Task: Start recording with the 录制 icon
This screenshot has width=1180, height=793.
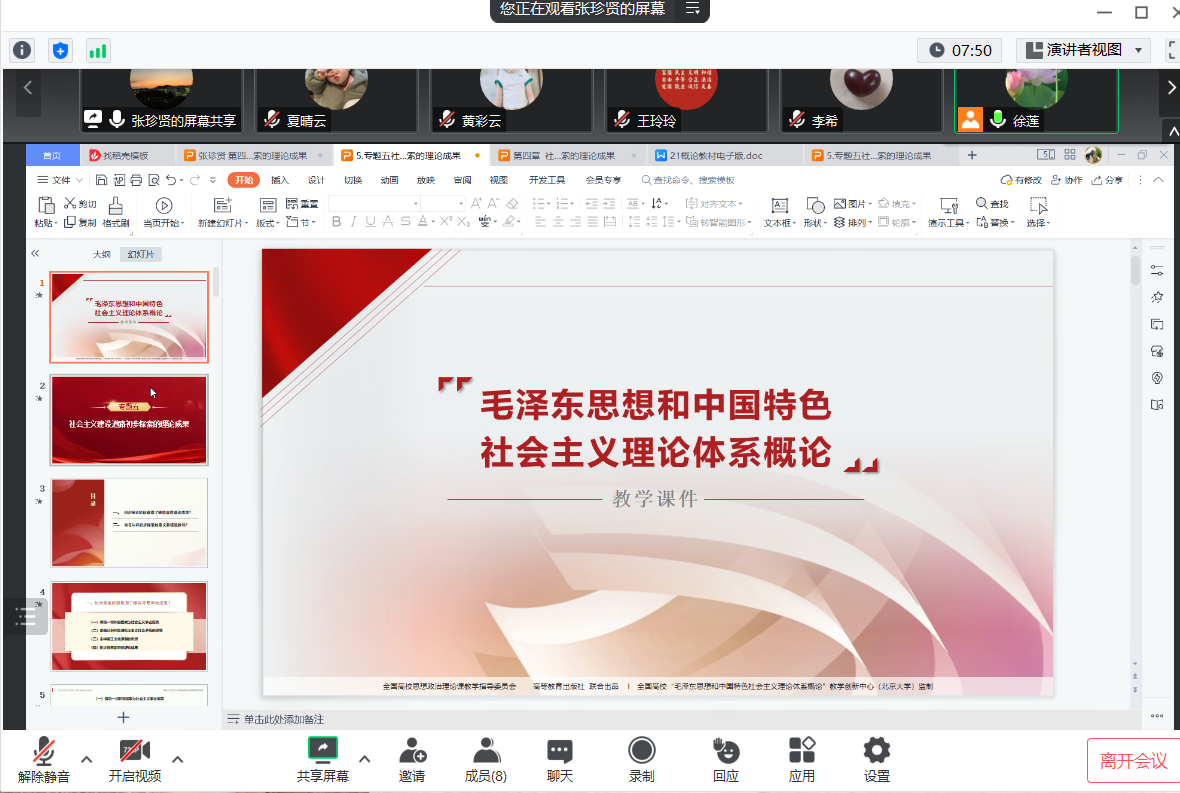Action: click(641, 759)
